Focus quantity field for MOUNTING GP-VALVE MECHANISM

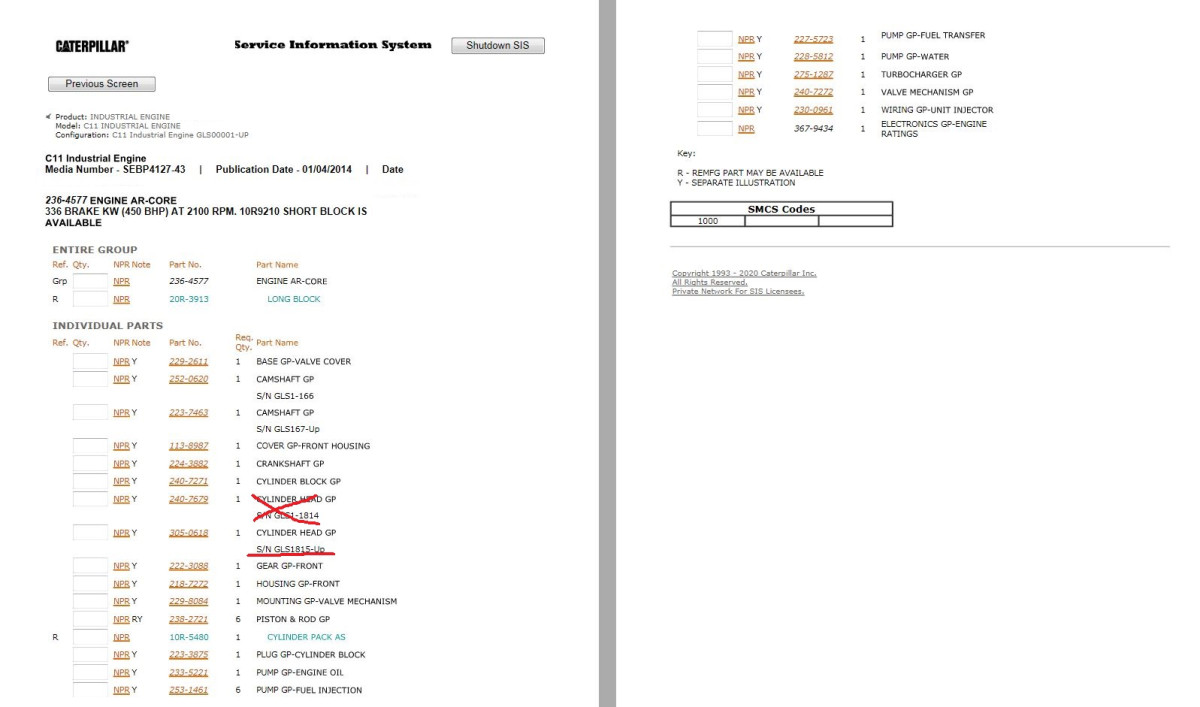tap(90, 601)
